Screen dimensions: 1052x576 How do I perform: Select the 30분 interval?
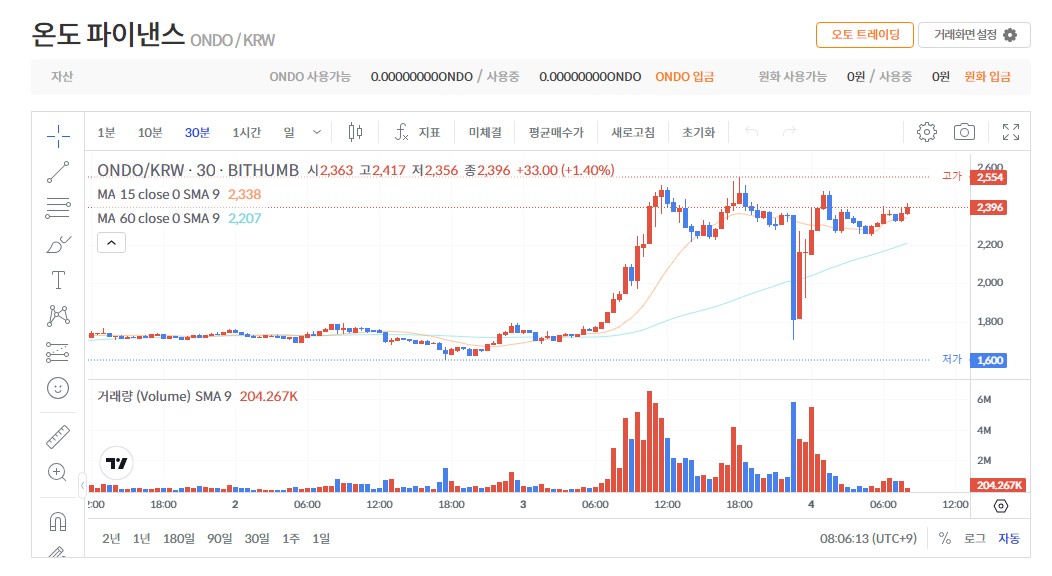[197, 133]
